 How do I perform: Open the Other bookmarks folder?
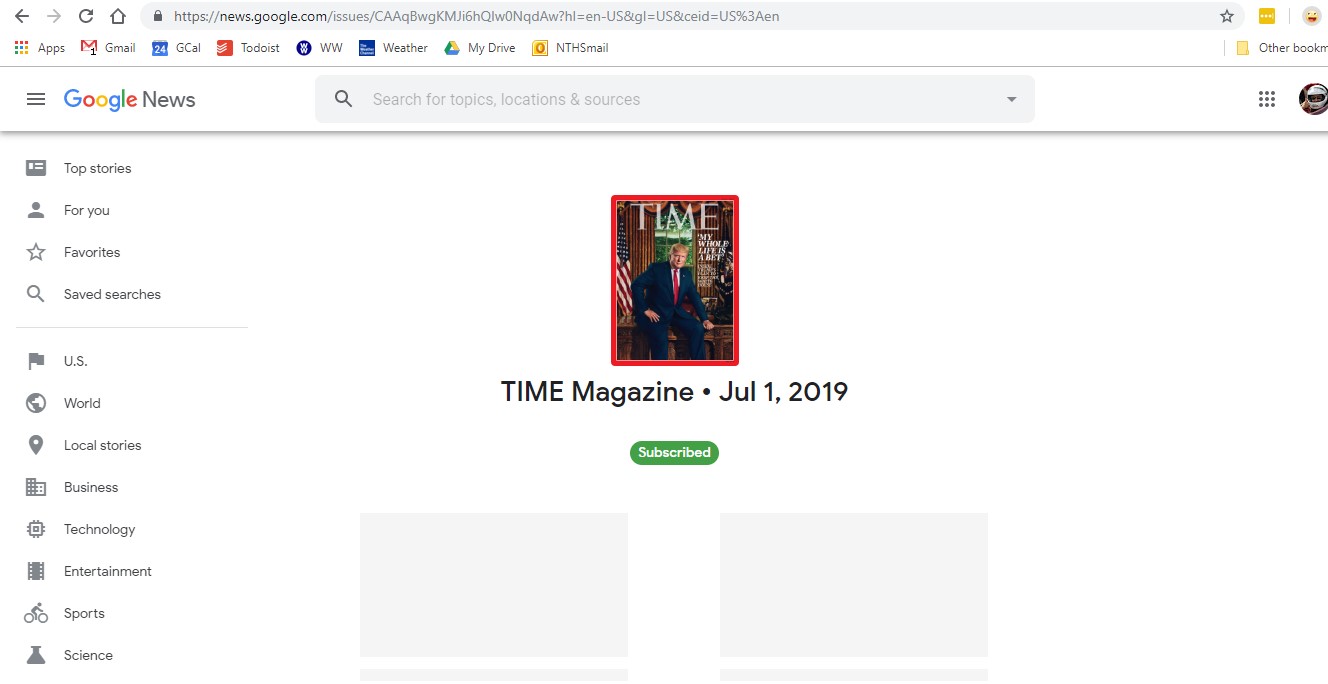[x=1281, y=48]
